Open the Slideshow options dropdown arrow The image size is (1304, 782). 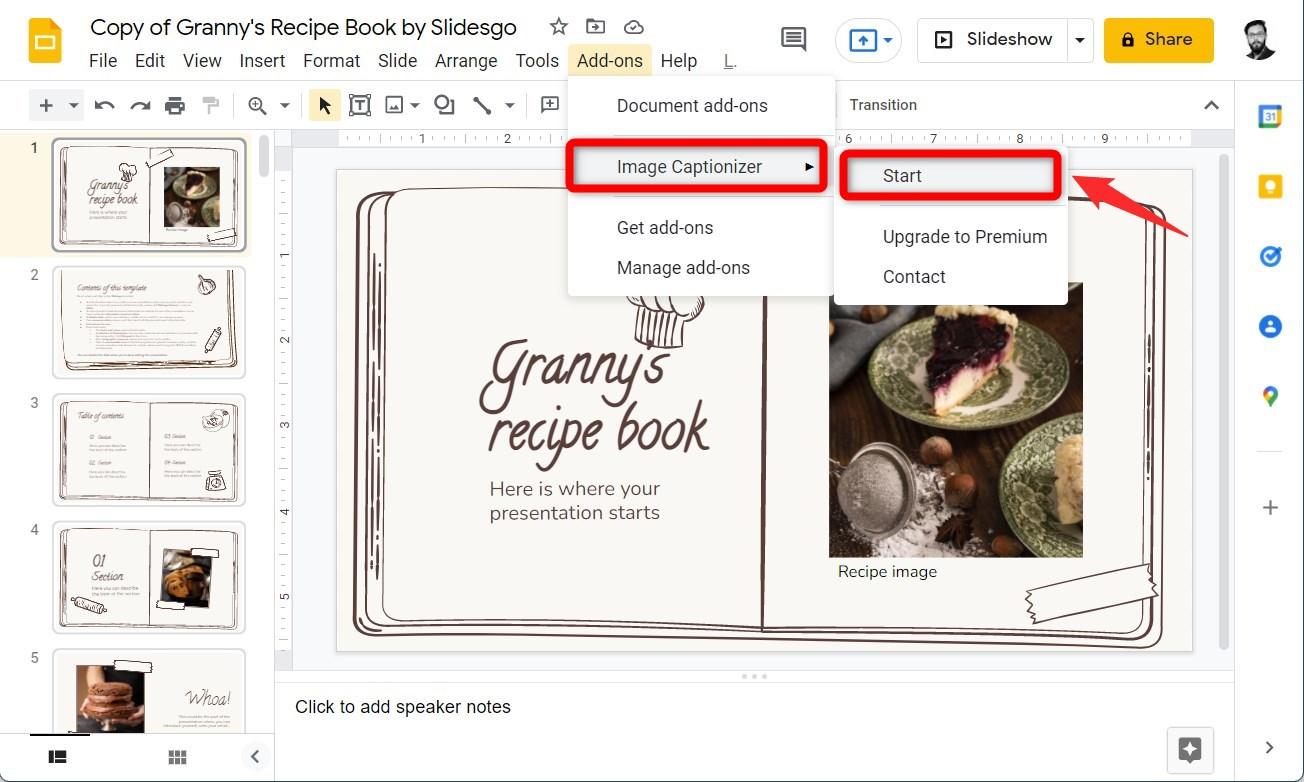pyautogui.click(x=1080, y=40)
